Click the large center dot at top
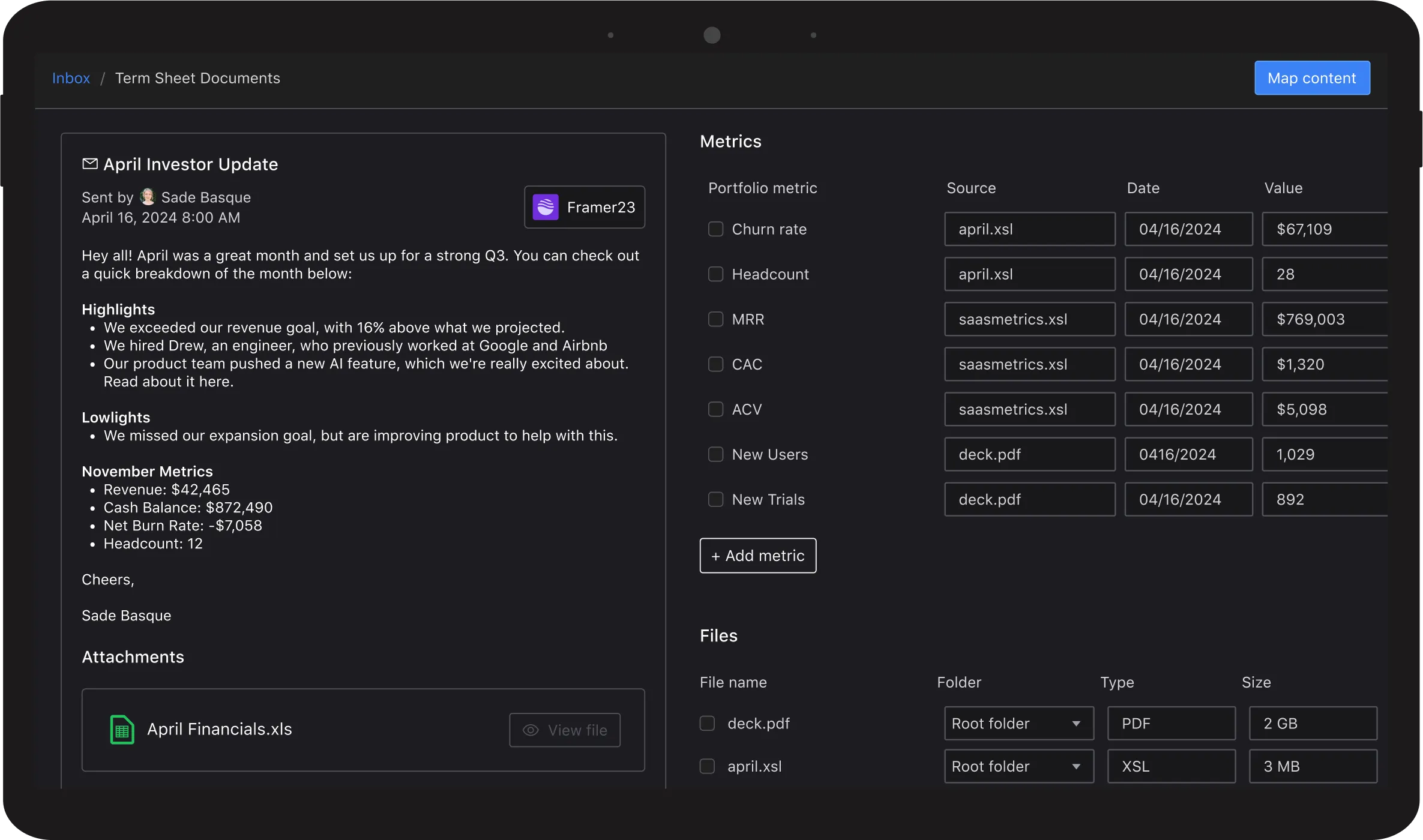The width and height of the screenshot is (1423, 840). [712, 35]
